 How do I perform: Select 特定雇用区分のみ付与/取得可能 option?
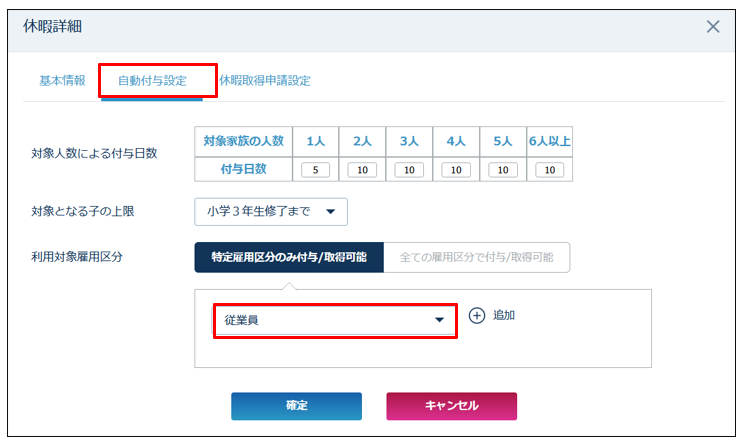coord(289,257)
